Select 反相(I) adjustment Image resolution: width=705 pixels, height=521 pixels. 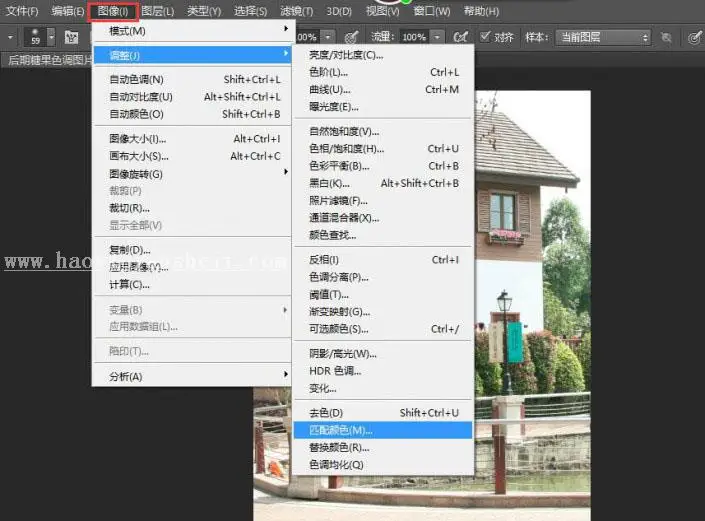[x=383, y=260]
